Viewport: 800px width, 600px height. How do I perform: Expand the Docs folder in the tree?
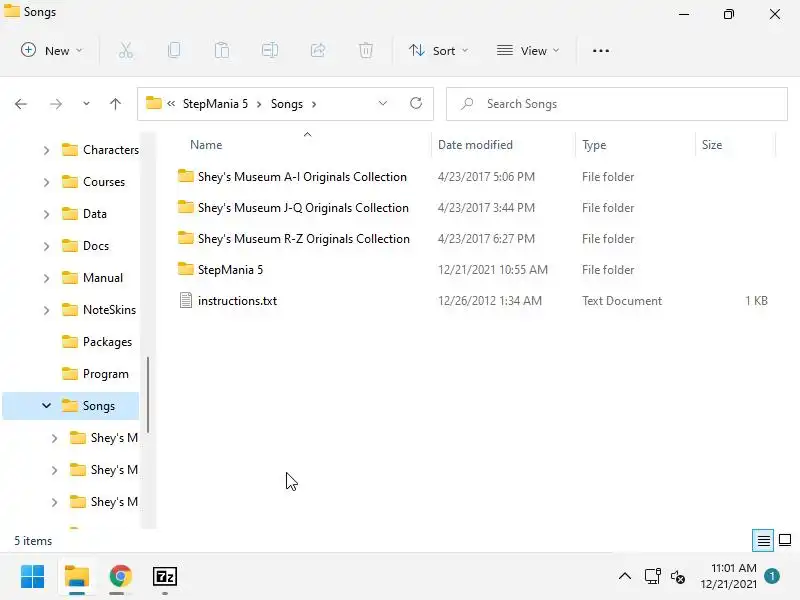point(46,246)
